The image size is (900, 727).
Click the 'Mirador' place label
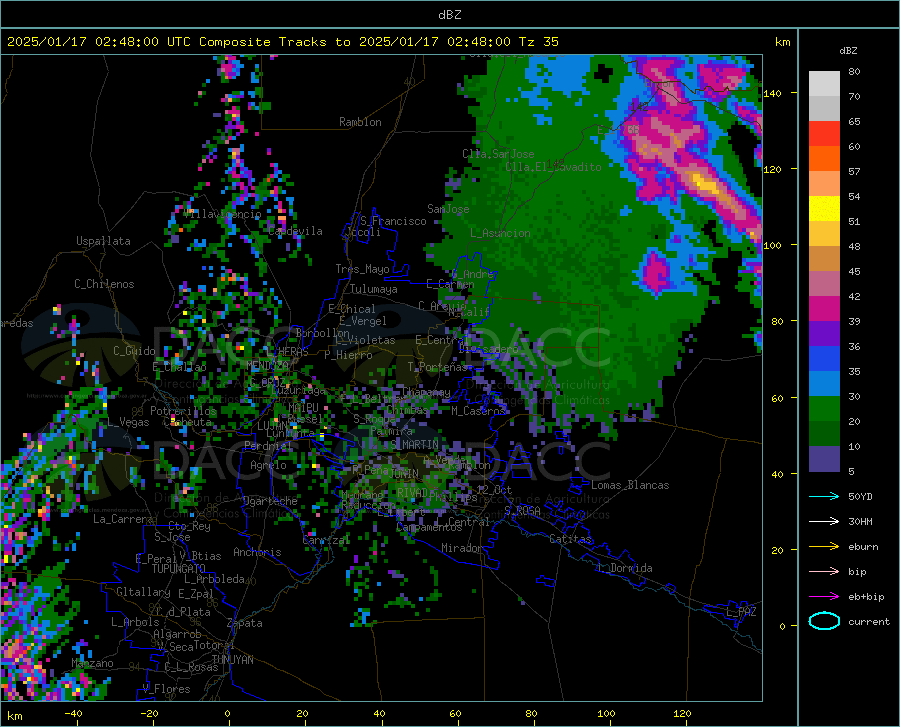(461, 548)
